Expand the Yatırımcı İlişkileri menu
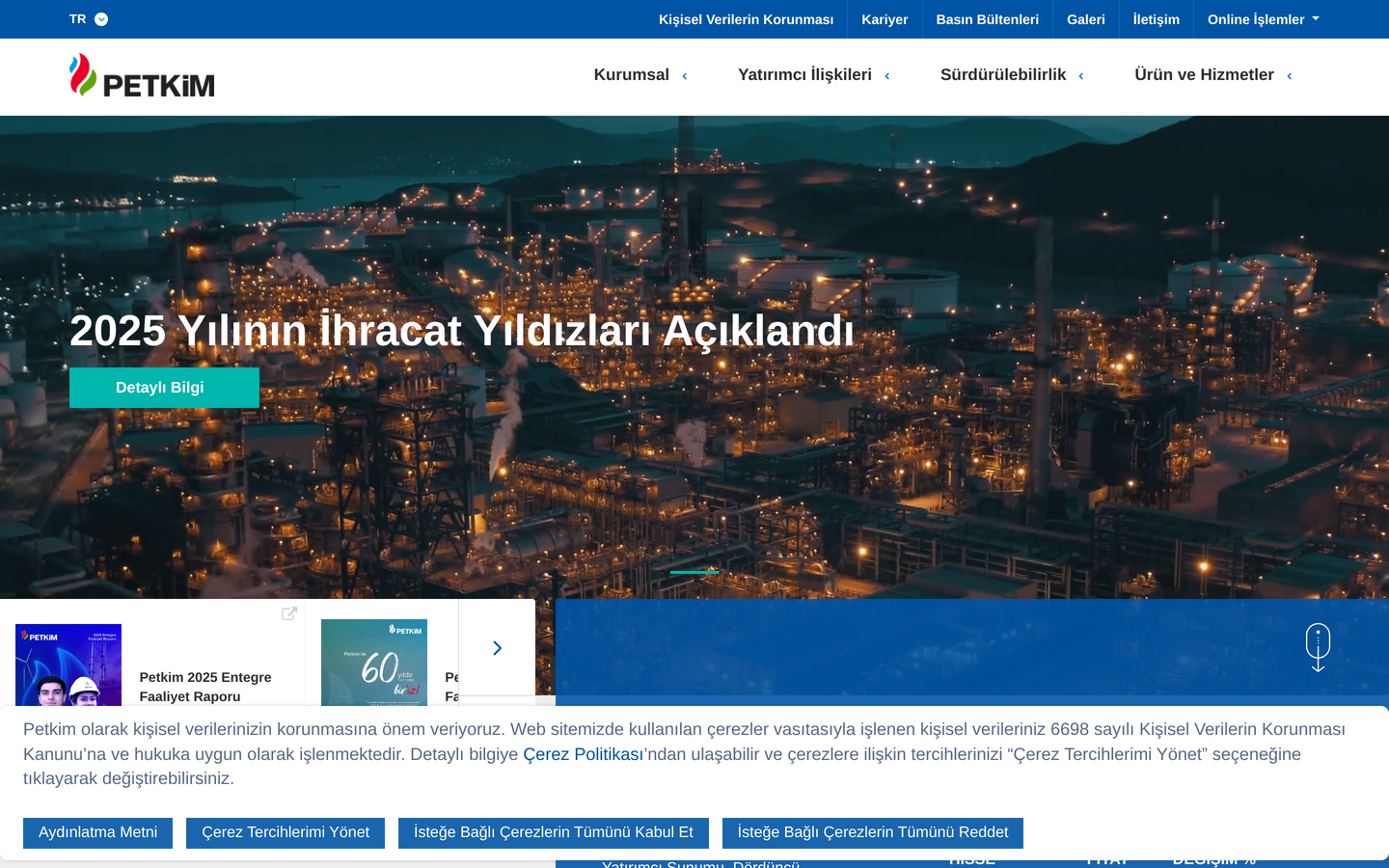This screenshot has width=1389, height=868. pyautogui.click(x=813, y=75)
